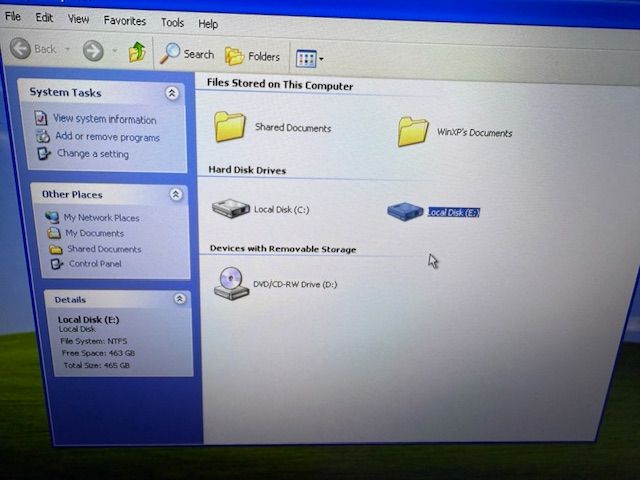Click the Local Disk (C:) label
This screenshot has width=640, height=480.
tap(282, 210)
